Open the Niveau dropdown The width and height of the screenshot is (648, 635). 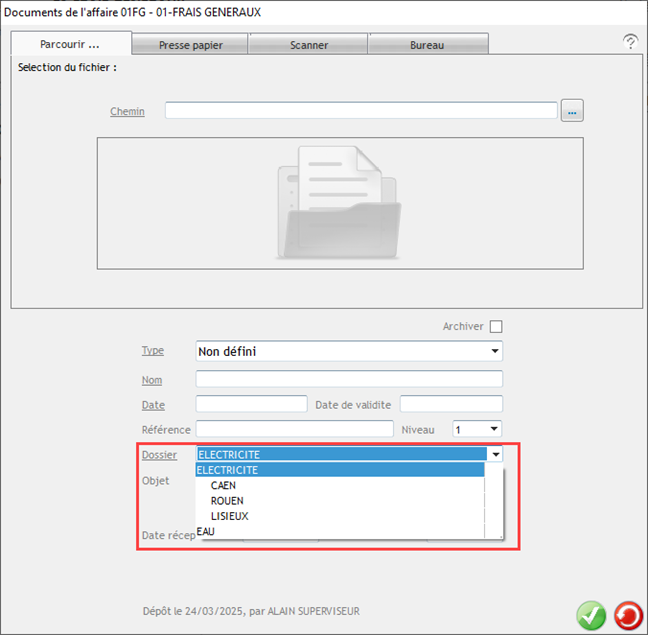[x=494, y=429]
